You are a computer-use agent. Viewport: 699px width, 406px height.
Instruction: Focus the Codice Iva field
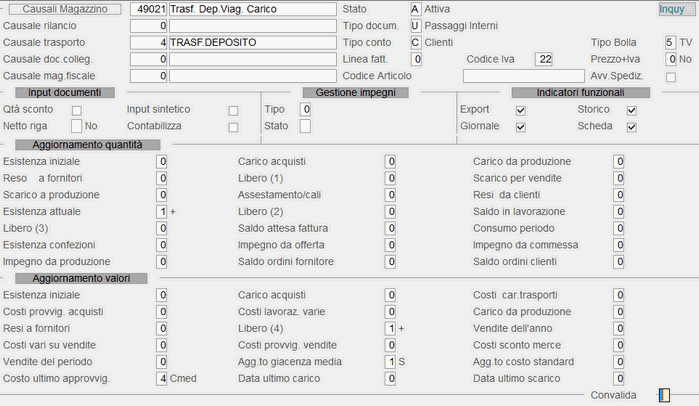(x=544, y=59)
